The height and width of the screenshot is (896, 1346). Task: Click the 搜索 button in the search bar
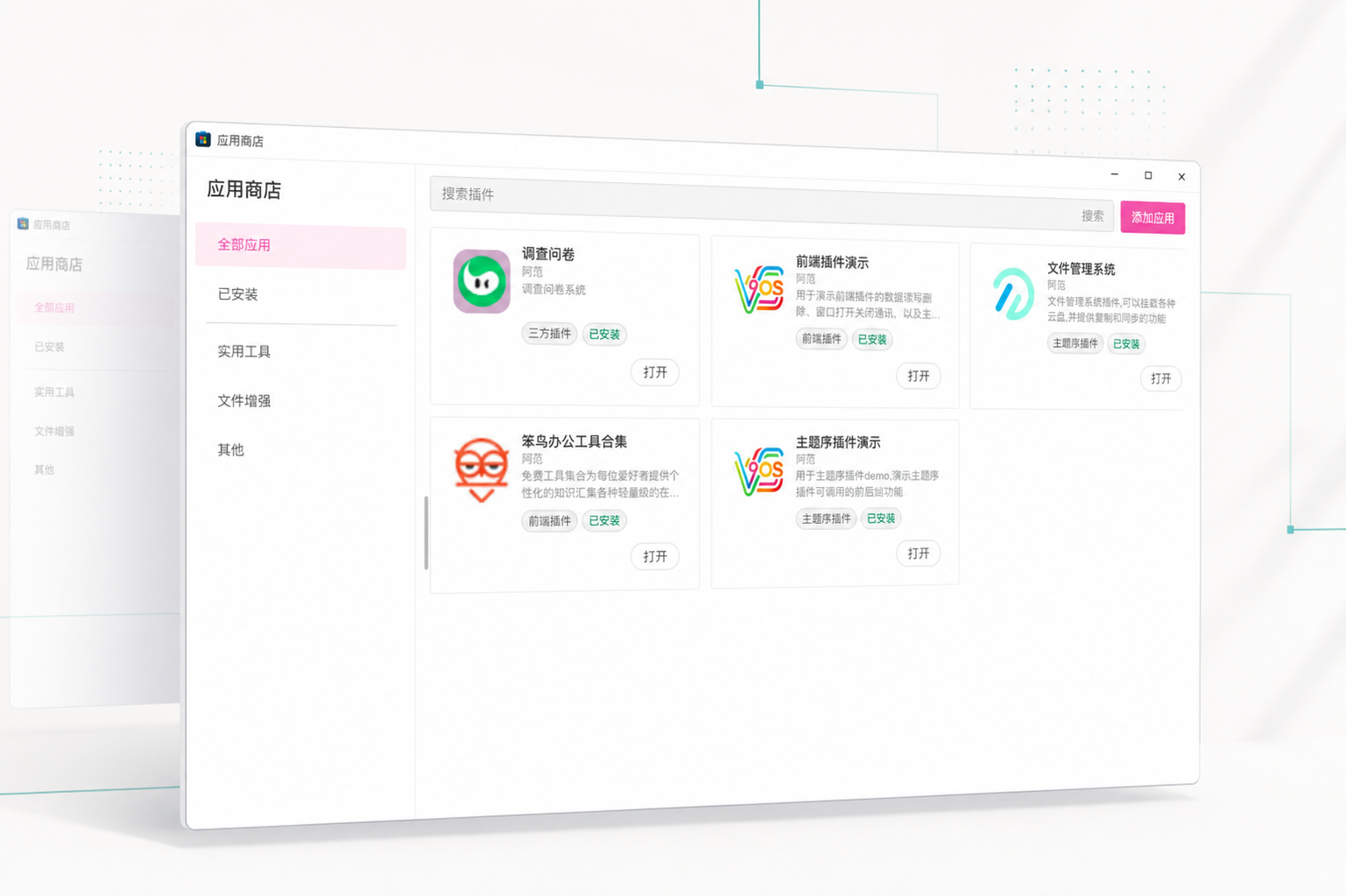click(x=1092, y=215)
